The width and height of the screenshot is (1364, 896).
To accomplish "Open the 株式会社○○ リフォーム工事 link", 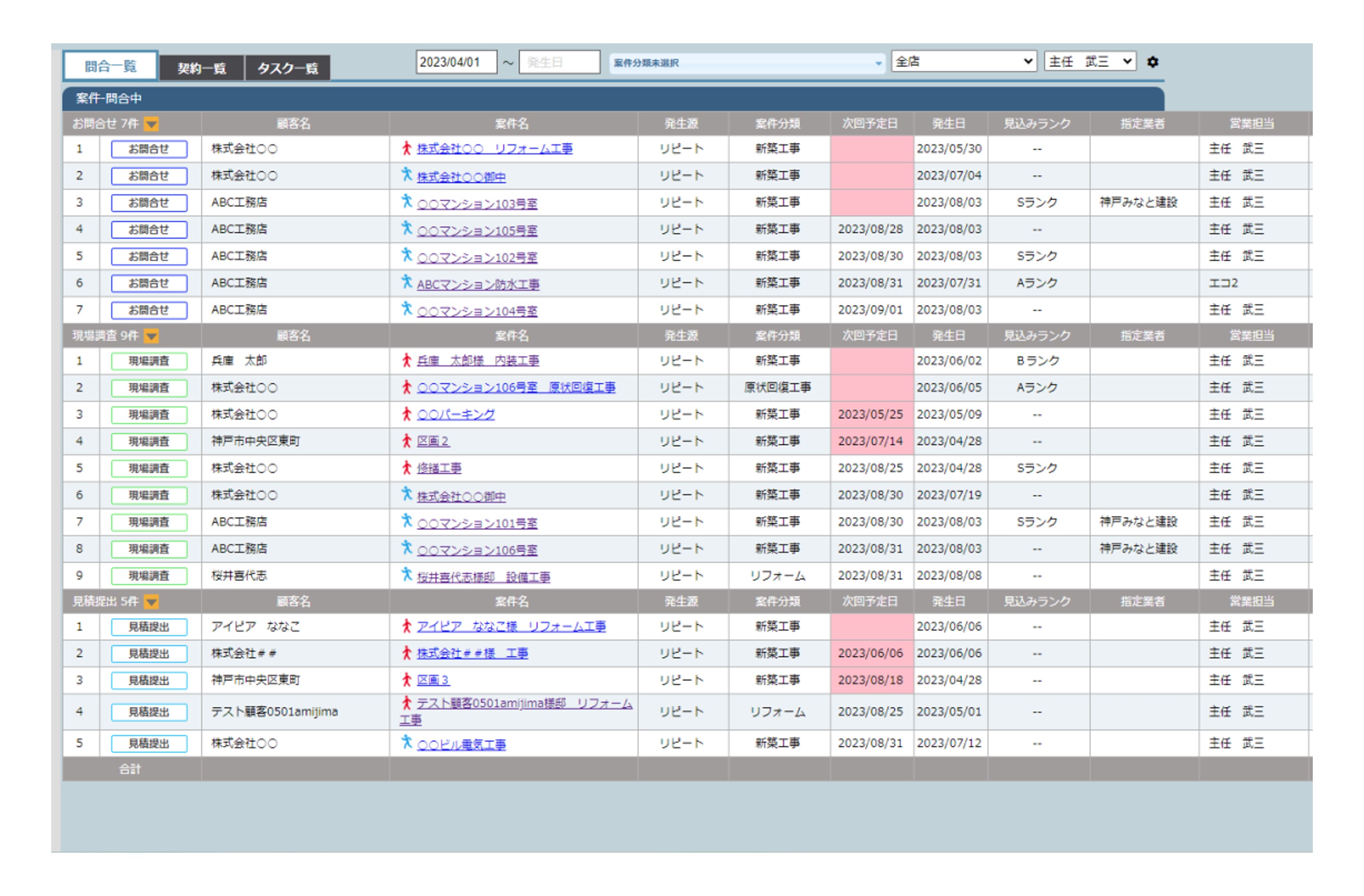I will point(495,149).
